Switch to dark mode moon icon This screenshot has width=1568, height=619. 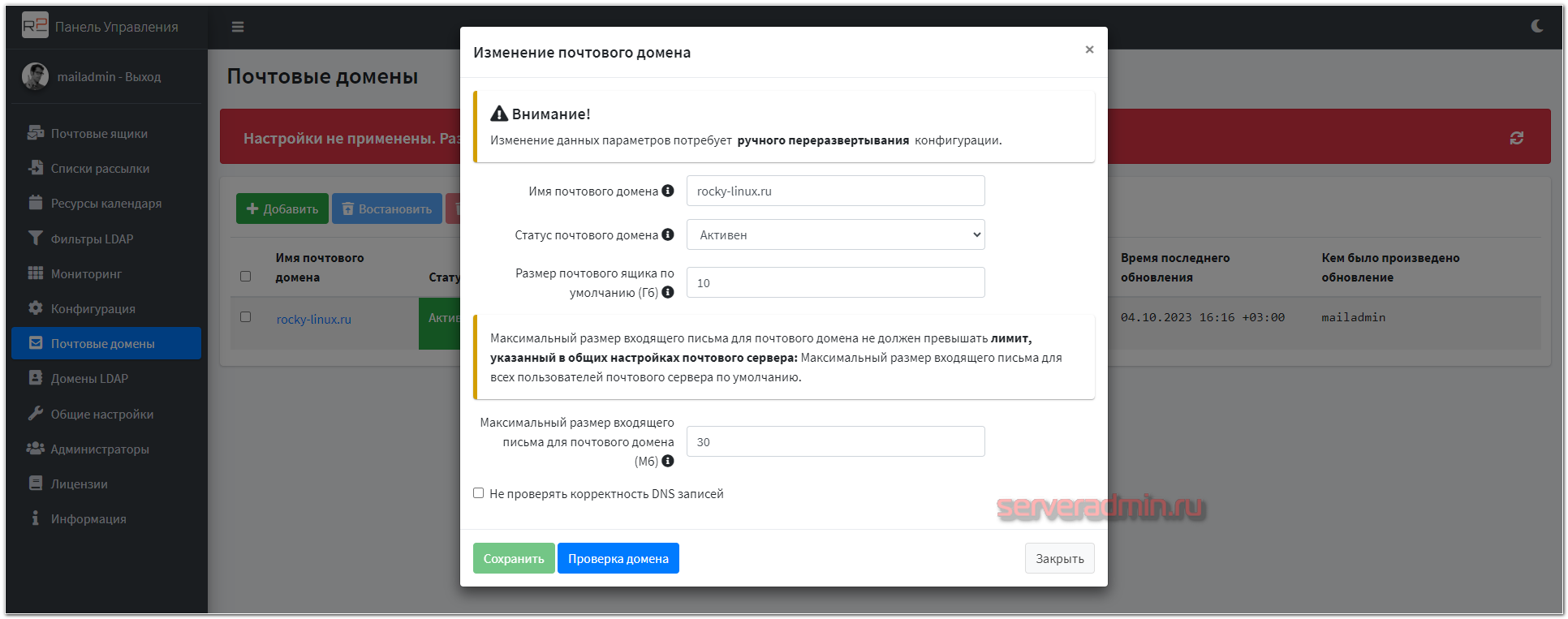click(1537, 26)
